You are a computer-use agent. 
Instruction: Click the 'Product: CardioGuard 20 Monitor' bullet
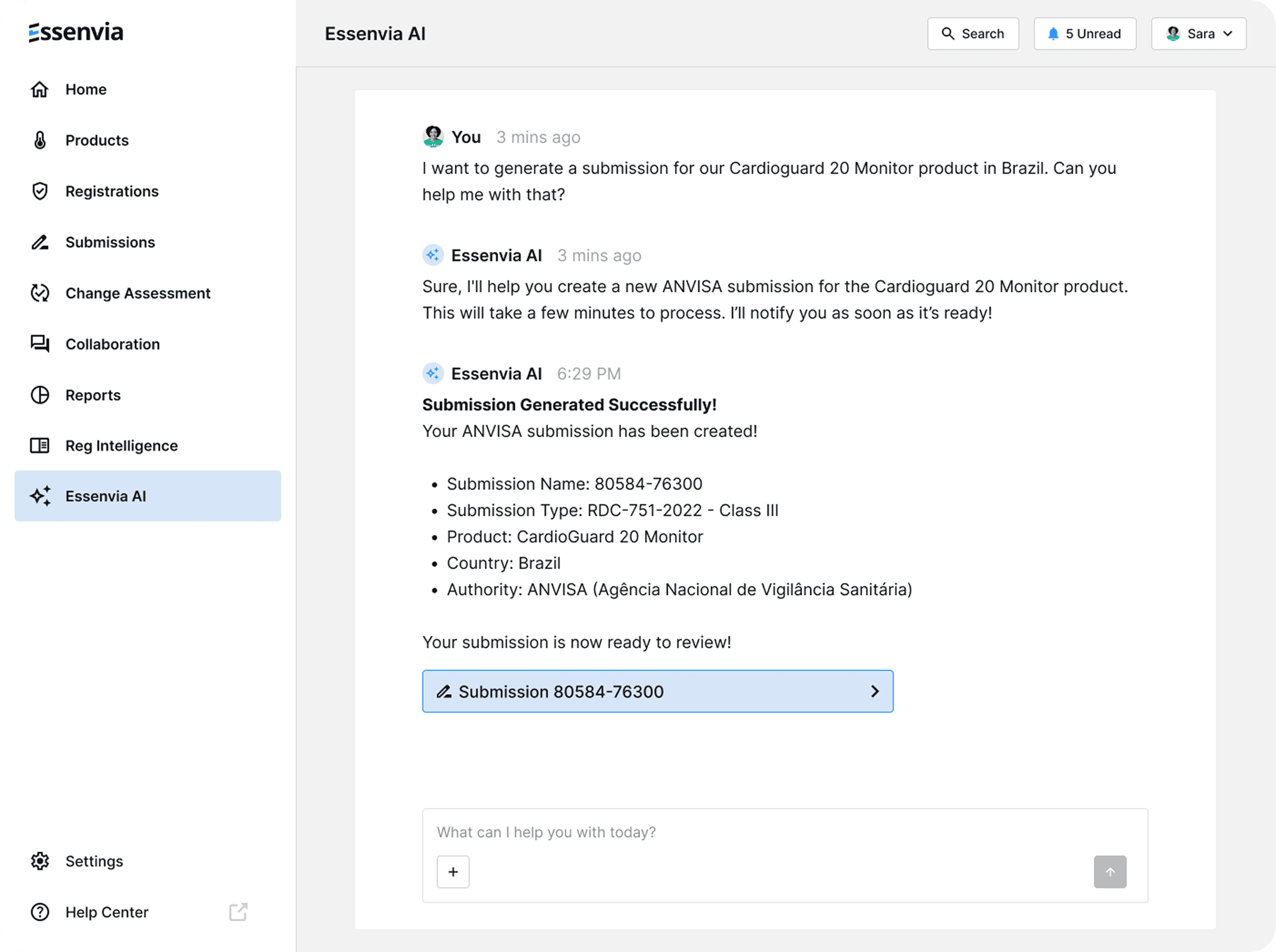click(x=575, y=537)
